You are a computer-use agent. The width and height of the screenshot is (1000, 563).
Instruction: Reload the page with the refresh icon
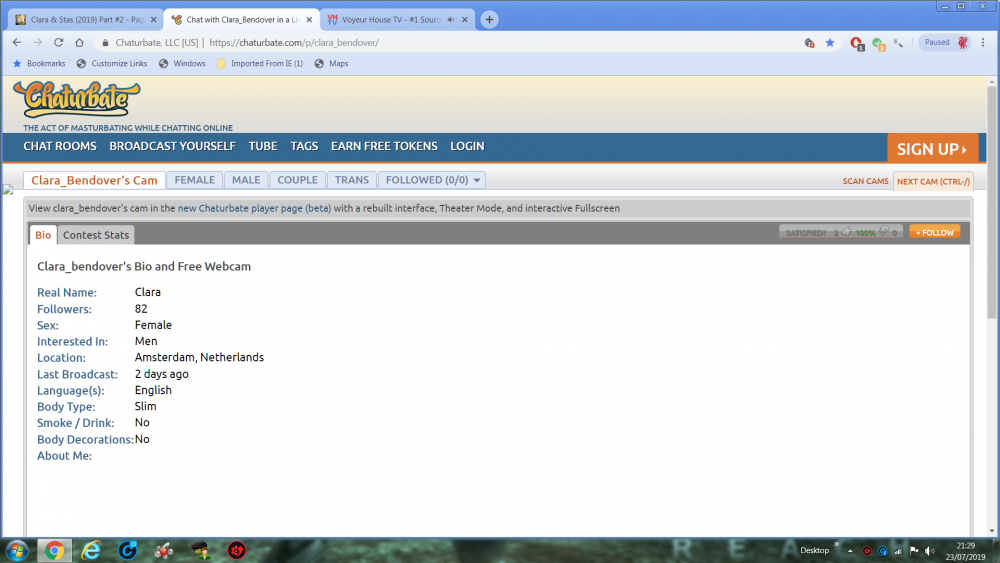tap(59, 43)
